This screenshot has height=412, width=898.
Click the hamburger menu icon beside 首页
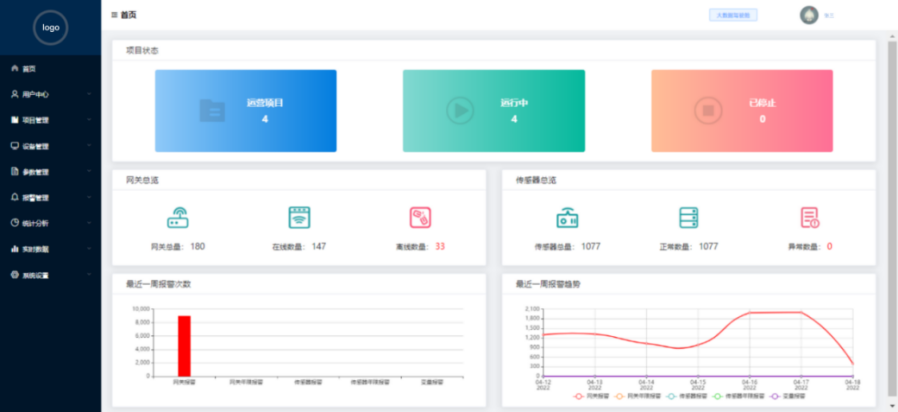pos(114,15)
